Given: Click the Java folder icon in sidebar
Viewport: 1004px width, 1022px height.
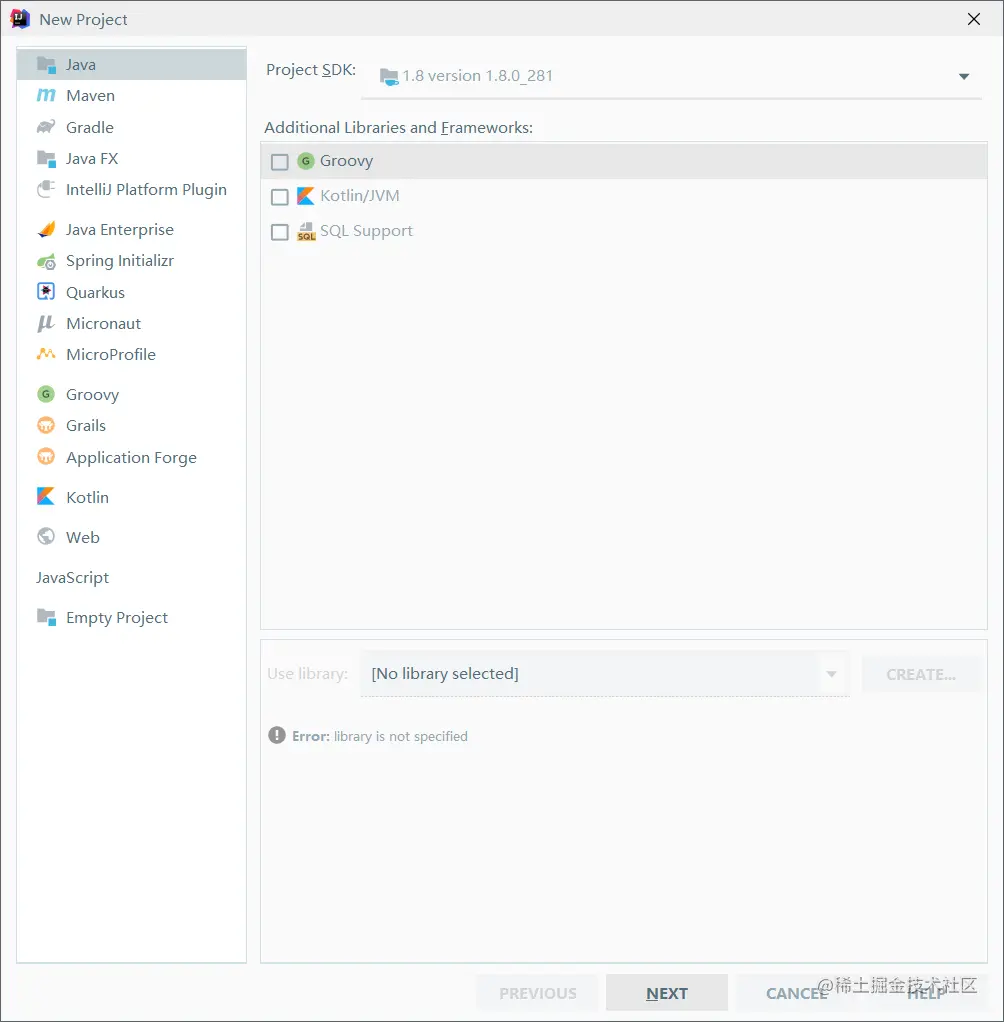Looking at the screenshot, I should click(46, 65).
